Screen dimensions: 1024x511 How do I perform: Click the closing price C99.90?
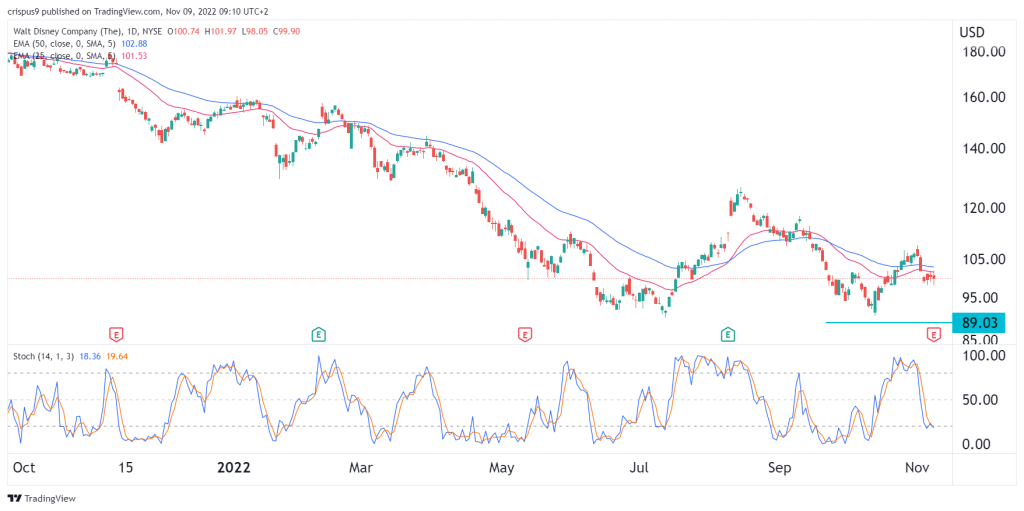[x=286, y=31]
